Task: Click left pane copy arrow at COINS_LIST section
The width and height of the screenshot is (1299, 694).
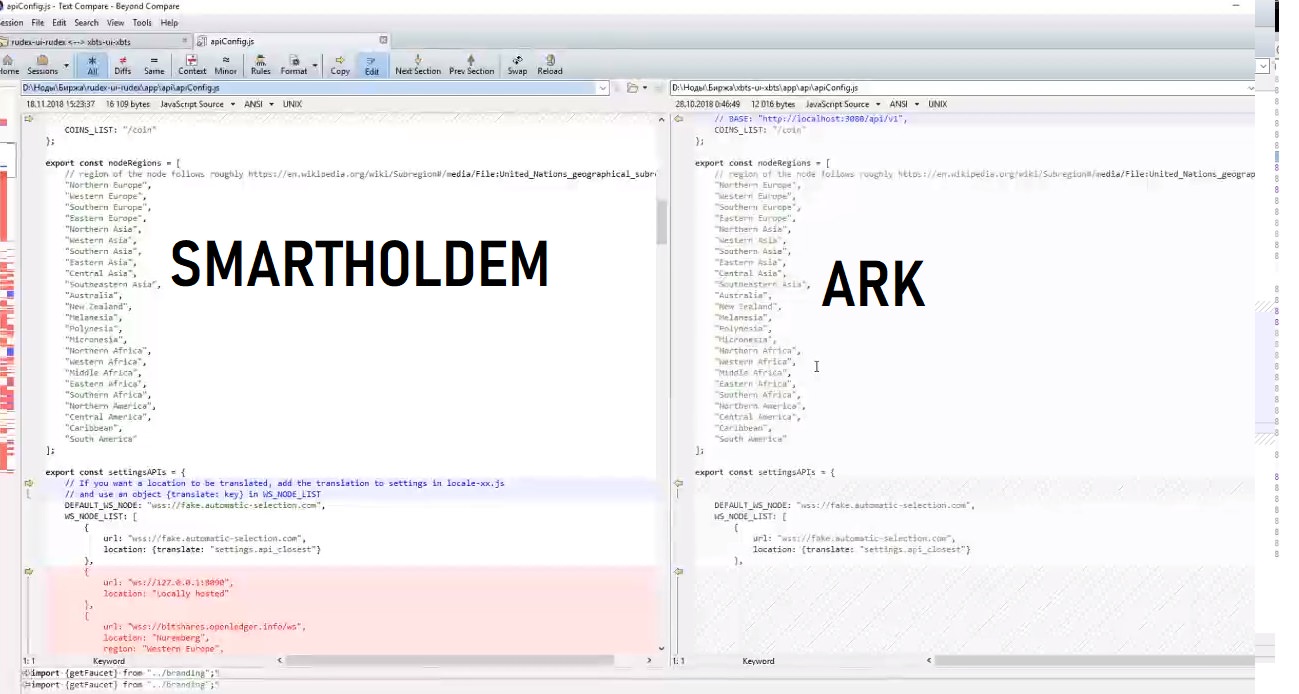Action: 29,119
